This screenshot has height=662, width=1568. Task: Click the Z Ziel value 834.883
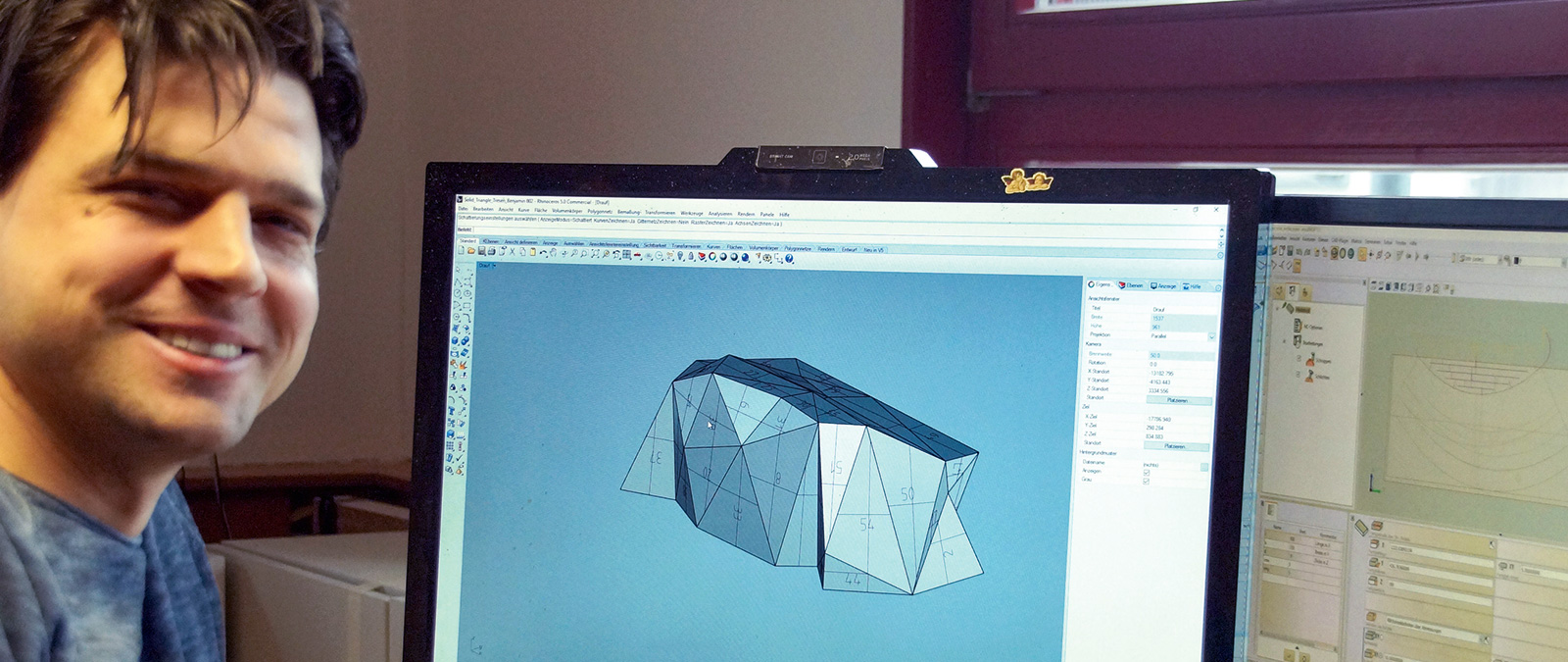click(1154, 436)
